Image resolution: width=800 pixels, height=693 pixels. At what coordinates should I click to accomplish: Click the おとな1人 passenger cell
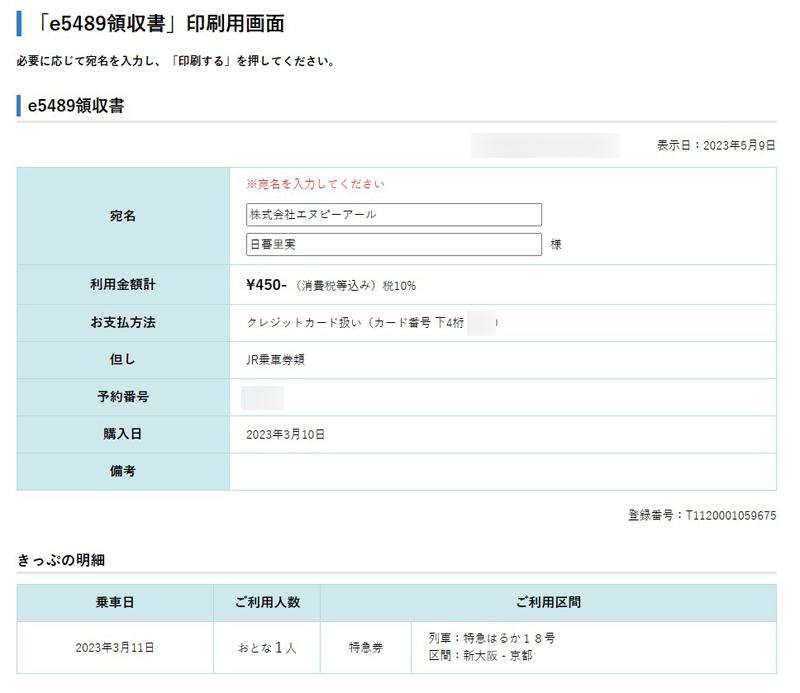click(x=267, y=648)
